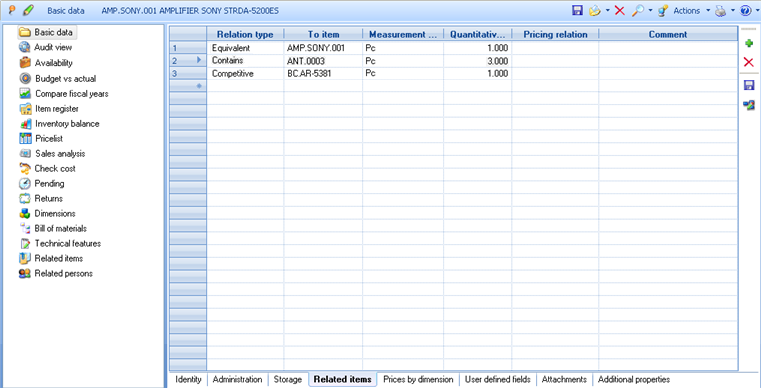Open Compare fiscal years view
This screenshot has width=761, height=388.
tap(72, 94)
